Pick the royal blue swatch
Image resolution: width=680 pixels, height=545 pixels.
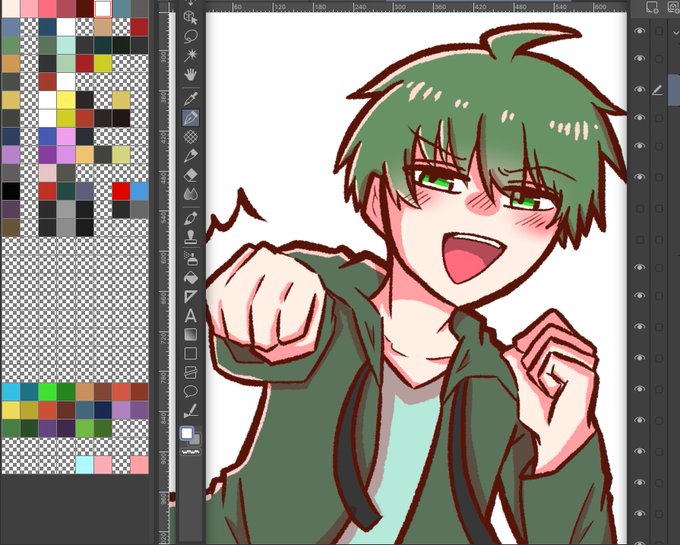coord(47,137)
